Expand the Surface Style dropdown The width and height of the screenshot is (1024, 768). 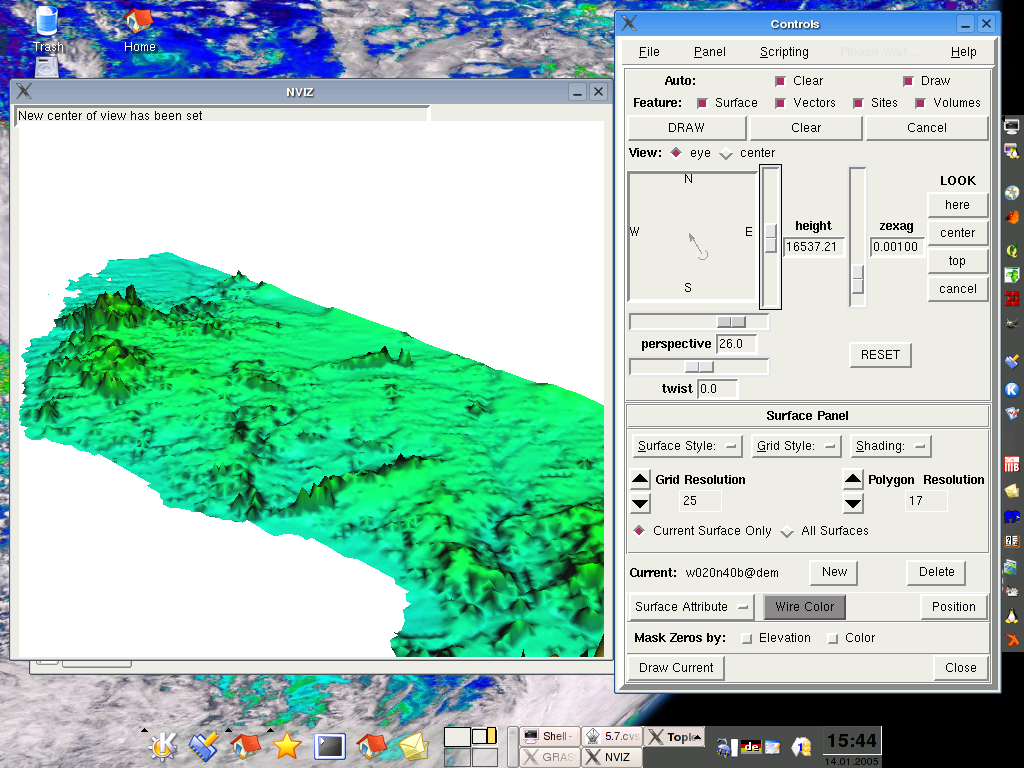[x=686, y=446]
